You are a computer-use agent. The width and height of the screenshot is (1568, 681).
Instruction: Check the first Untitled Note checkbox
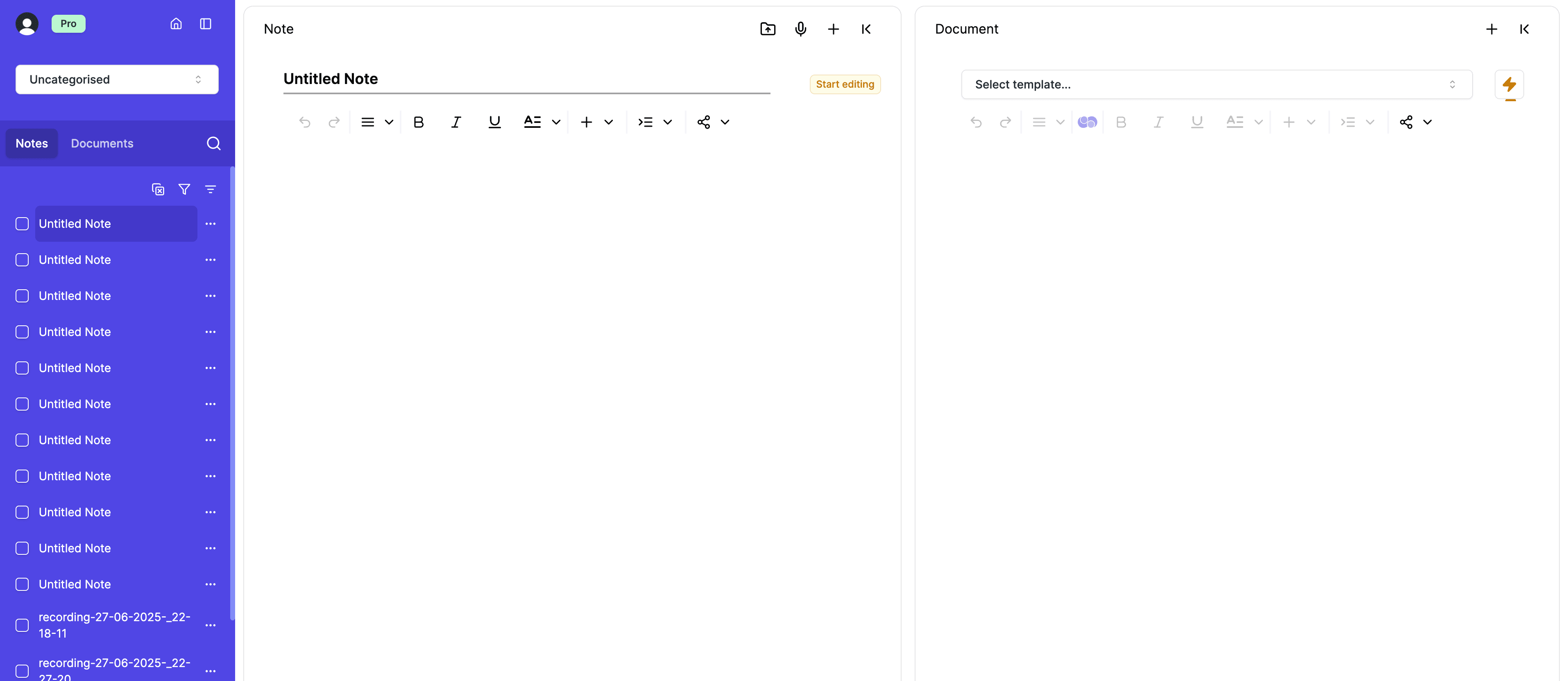(22, 224)
